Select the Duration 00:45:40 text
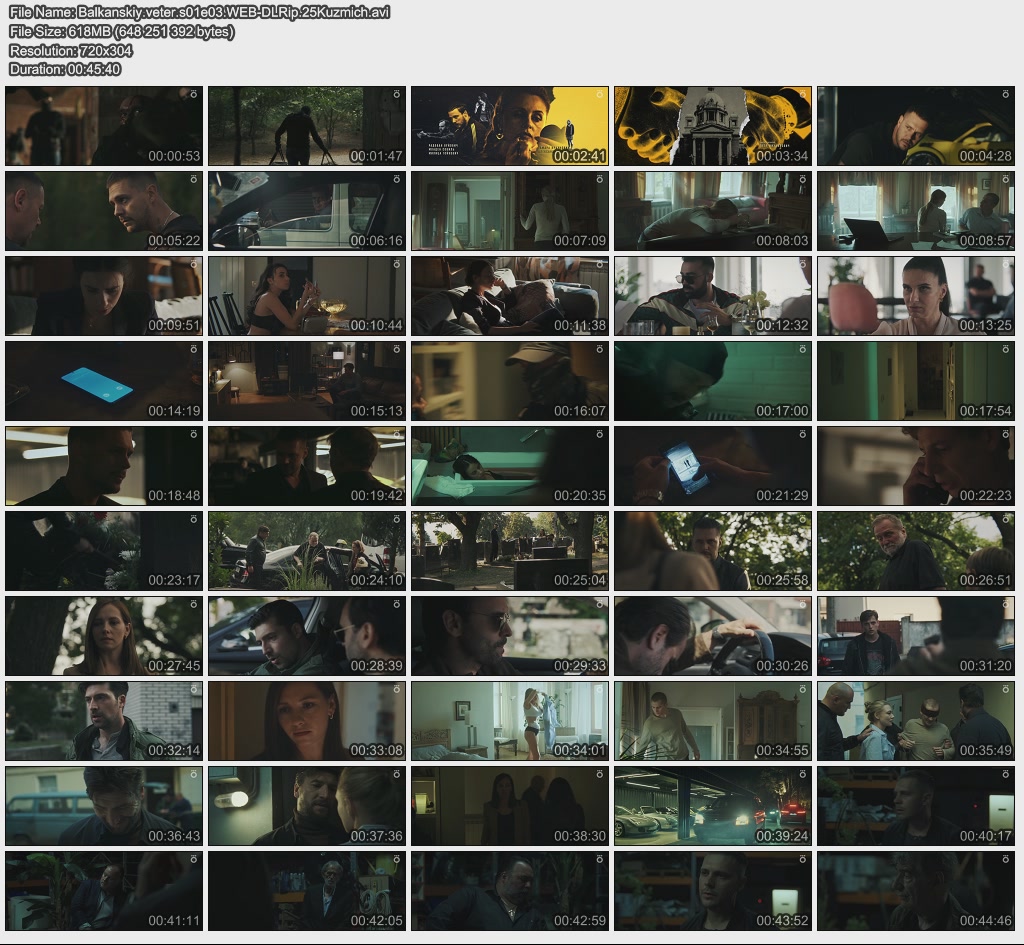Screen dimensions: 1024x945 pos(65,69)
